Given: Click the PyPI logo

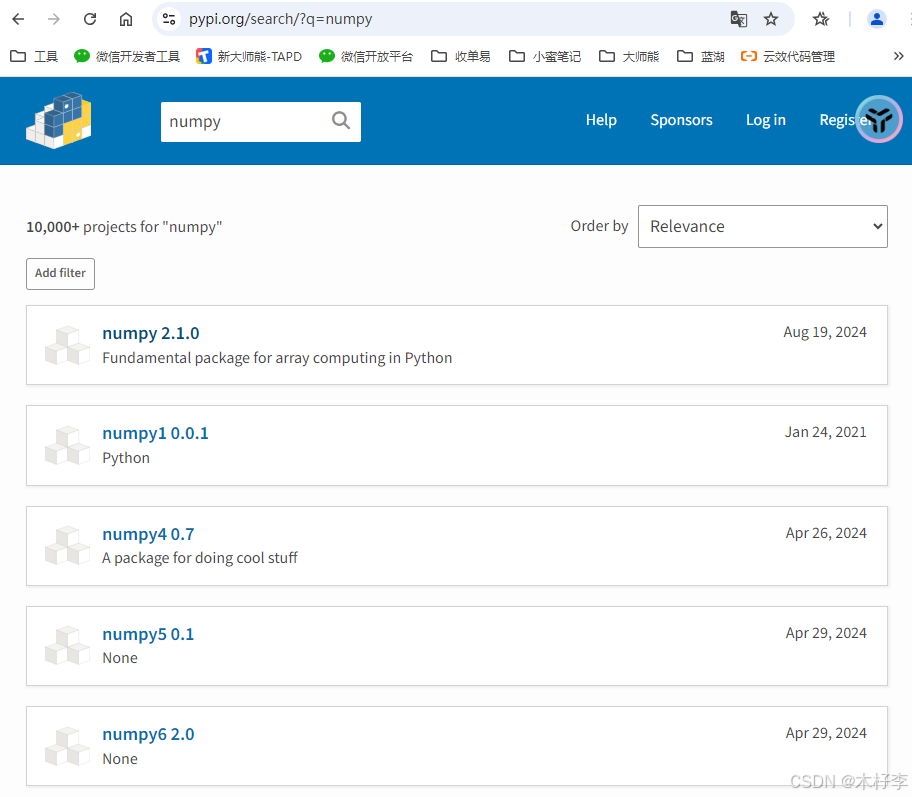Looking at the screenshot, I should click(x=58, y=120).
